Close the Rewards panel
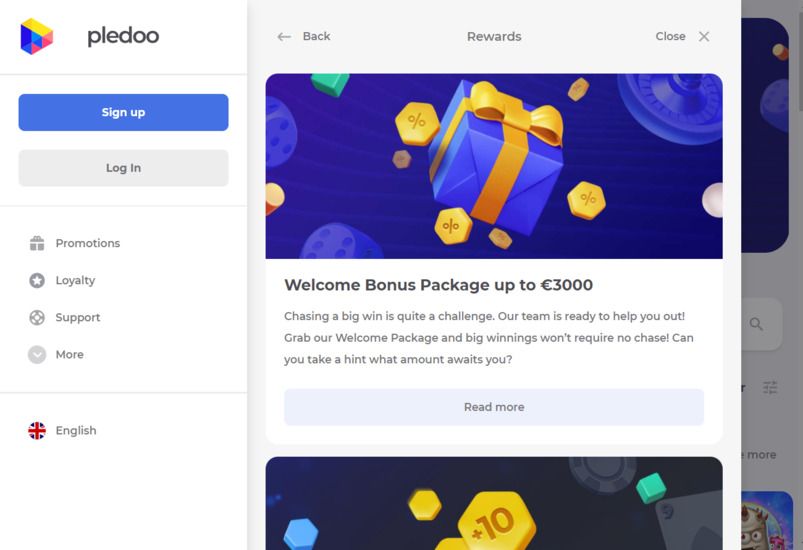Screen dimensions: 803x550 click(x=684, y=37)
